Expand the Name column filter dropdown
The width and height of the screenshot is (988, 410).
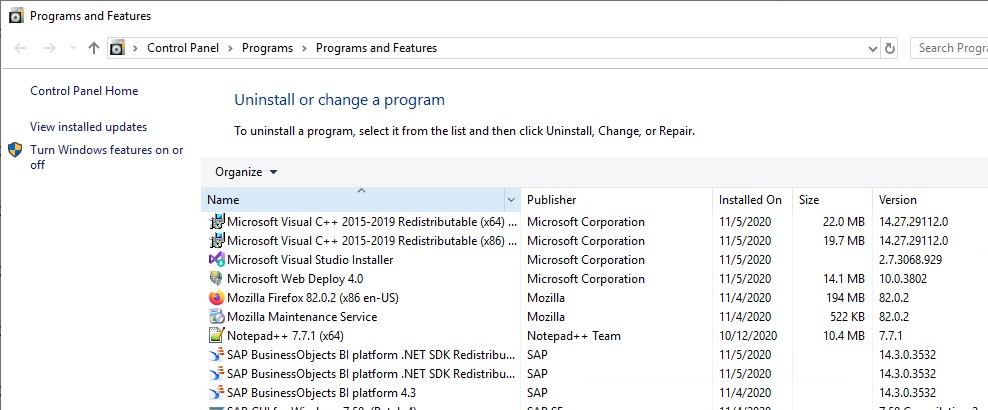tap(512, 200)
